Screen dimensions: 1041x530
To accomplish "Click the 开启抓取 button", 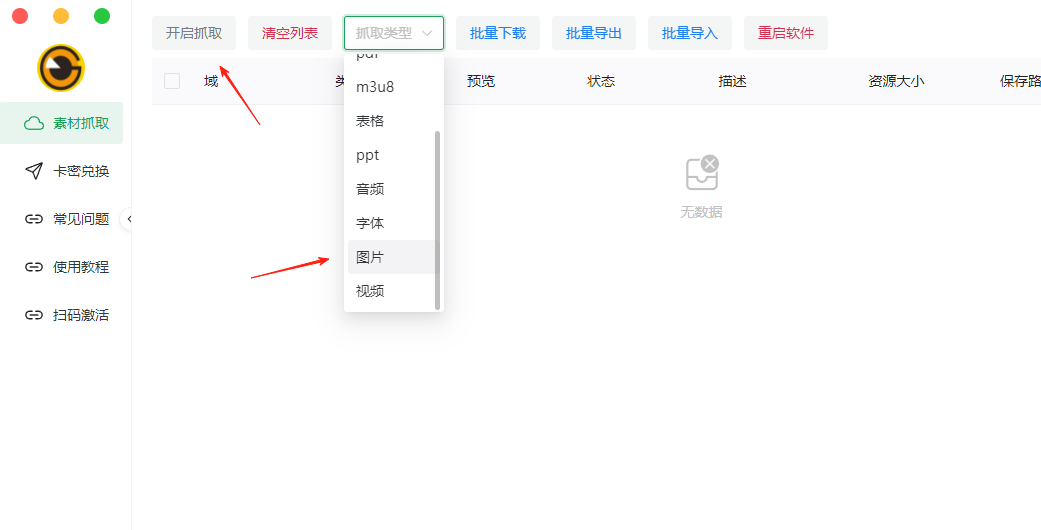I will click(194, 33).
